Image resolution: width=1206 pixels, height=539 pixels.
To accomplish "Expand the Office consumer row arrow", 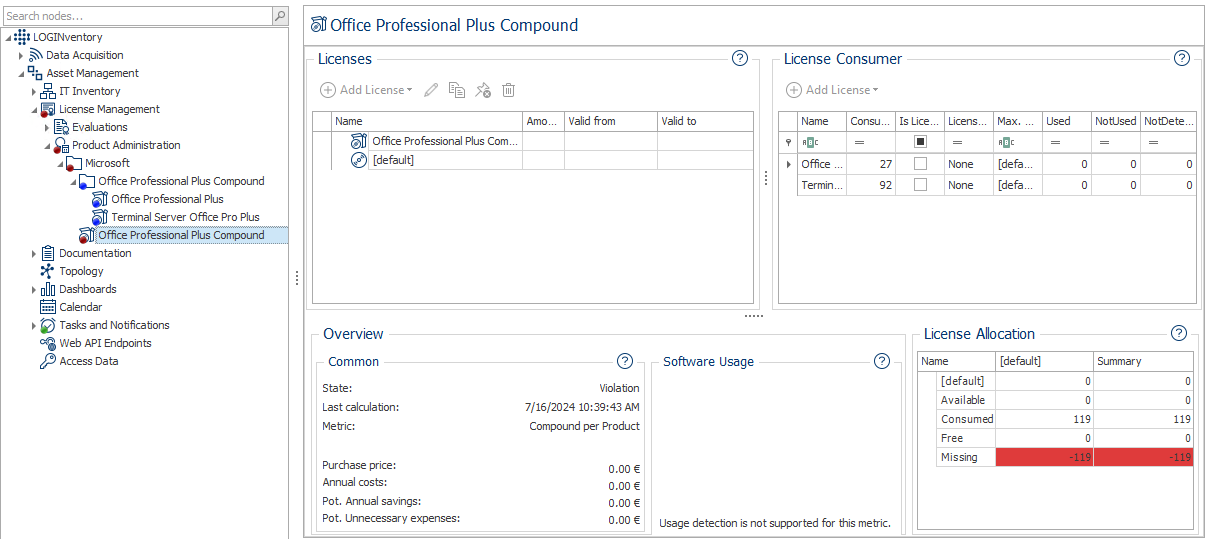I will coord(788,164).
